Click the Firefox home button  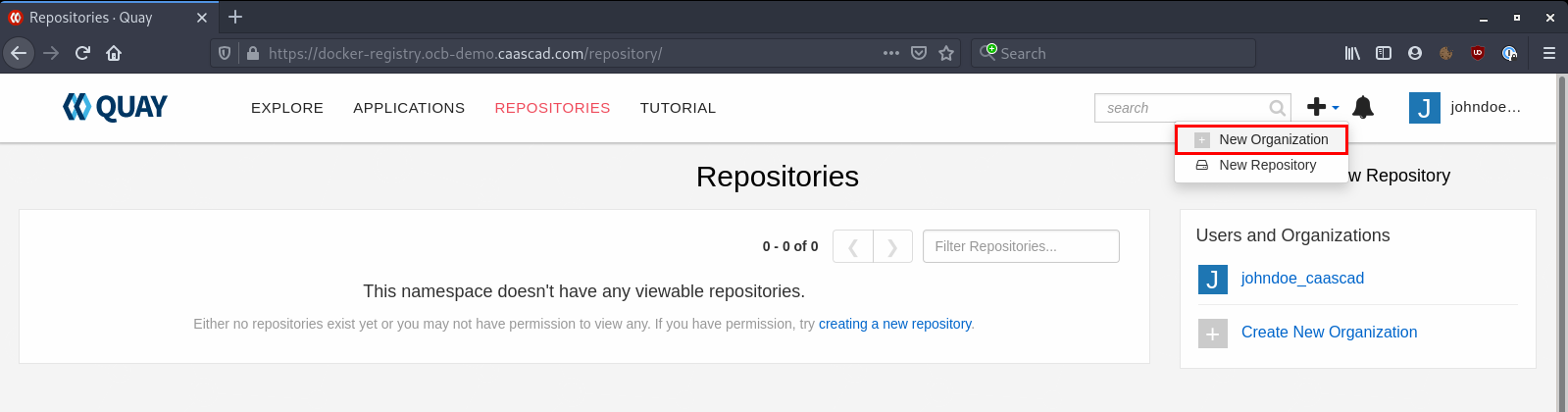click(114, 53)
